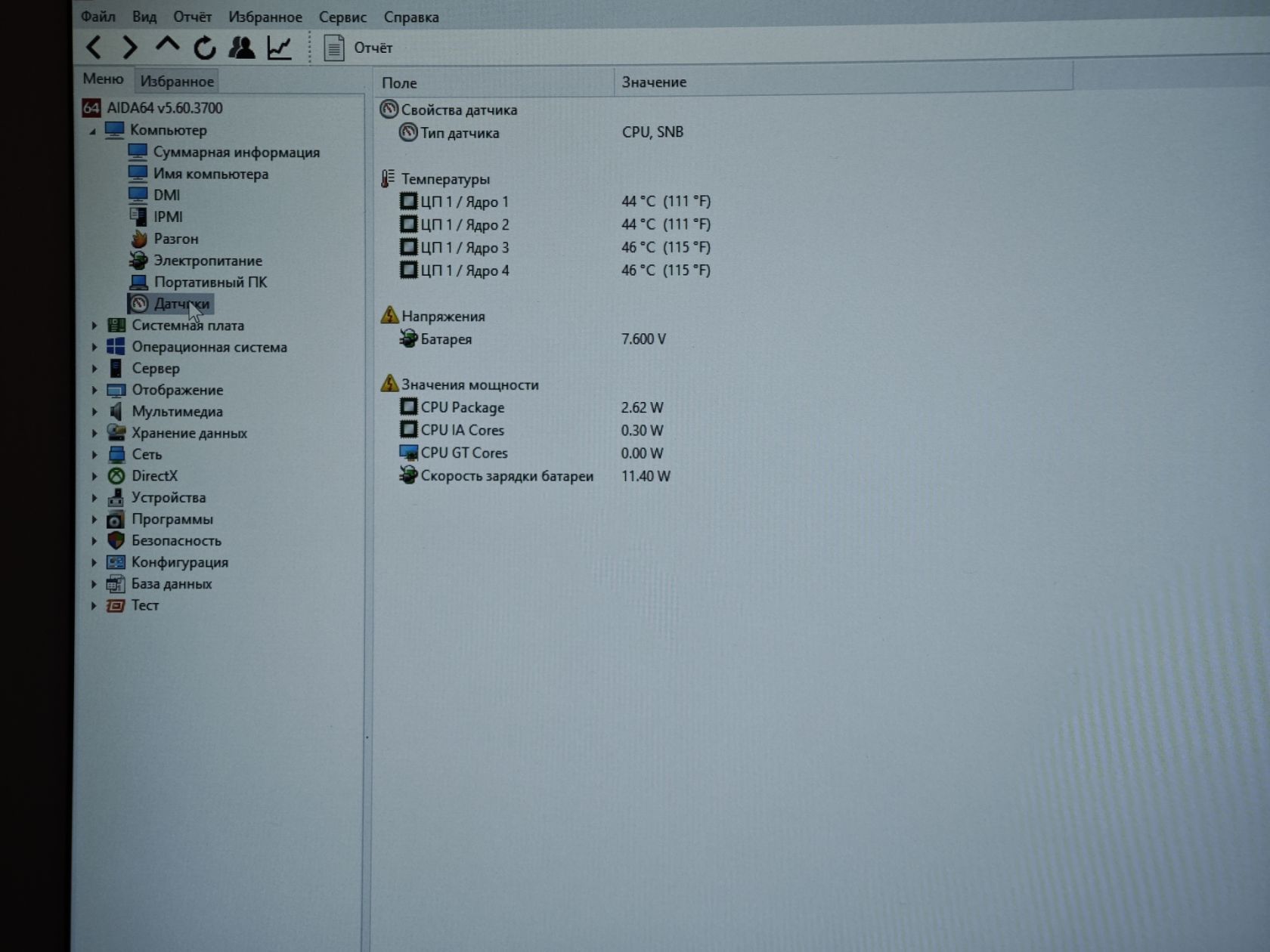Click the DirectX Xbox icon
1270x952 pixels.
tap(116, 476)
